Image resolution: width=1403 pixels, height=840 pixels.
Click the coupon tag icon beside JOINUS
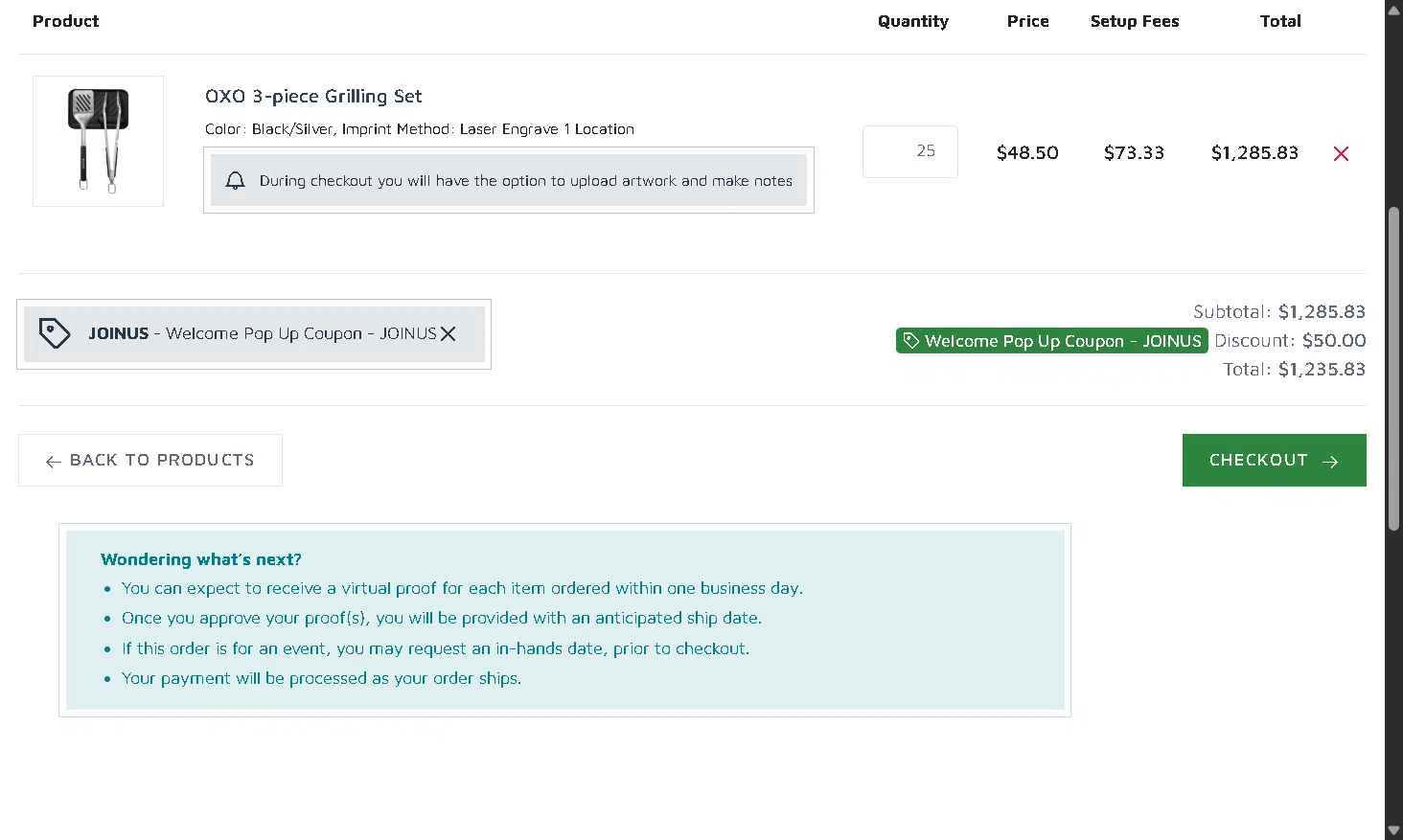55,333
